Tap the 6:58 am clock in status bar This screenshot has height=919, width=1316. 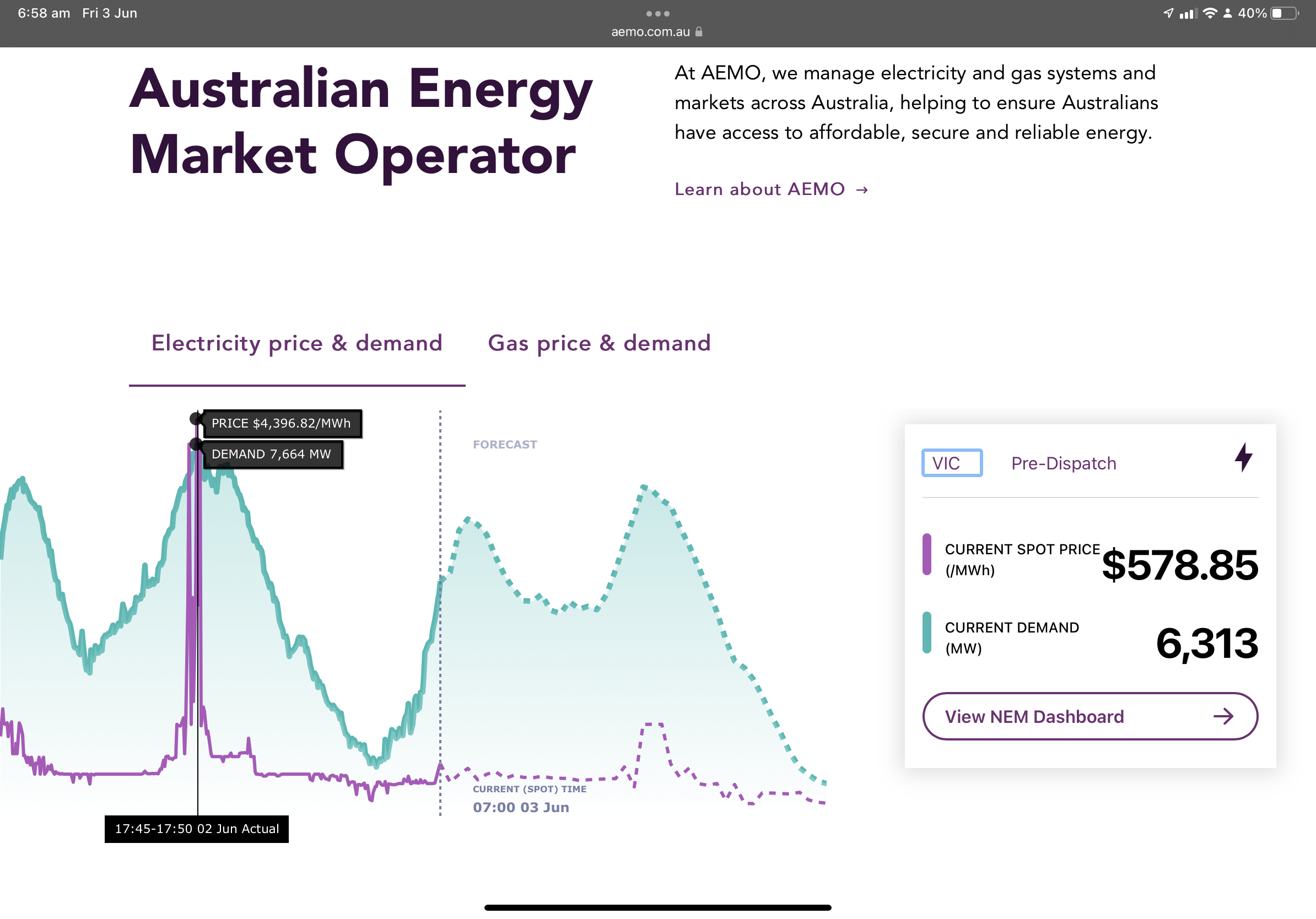44,13
